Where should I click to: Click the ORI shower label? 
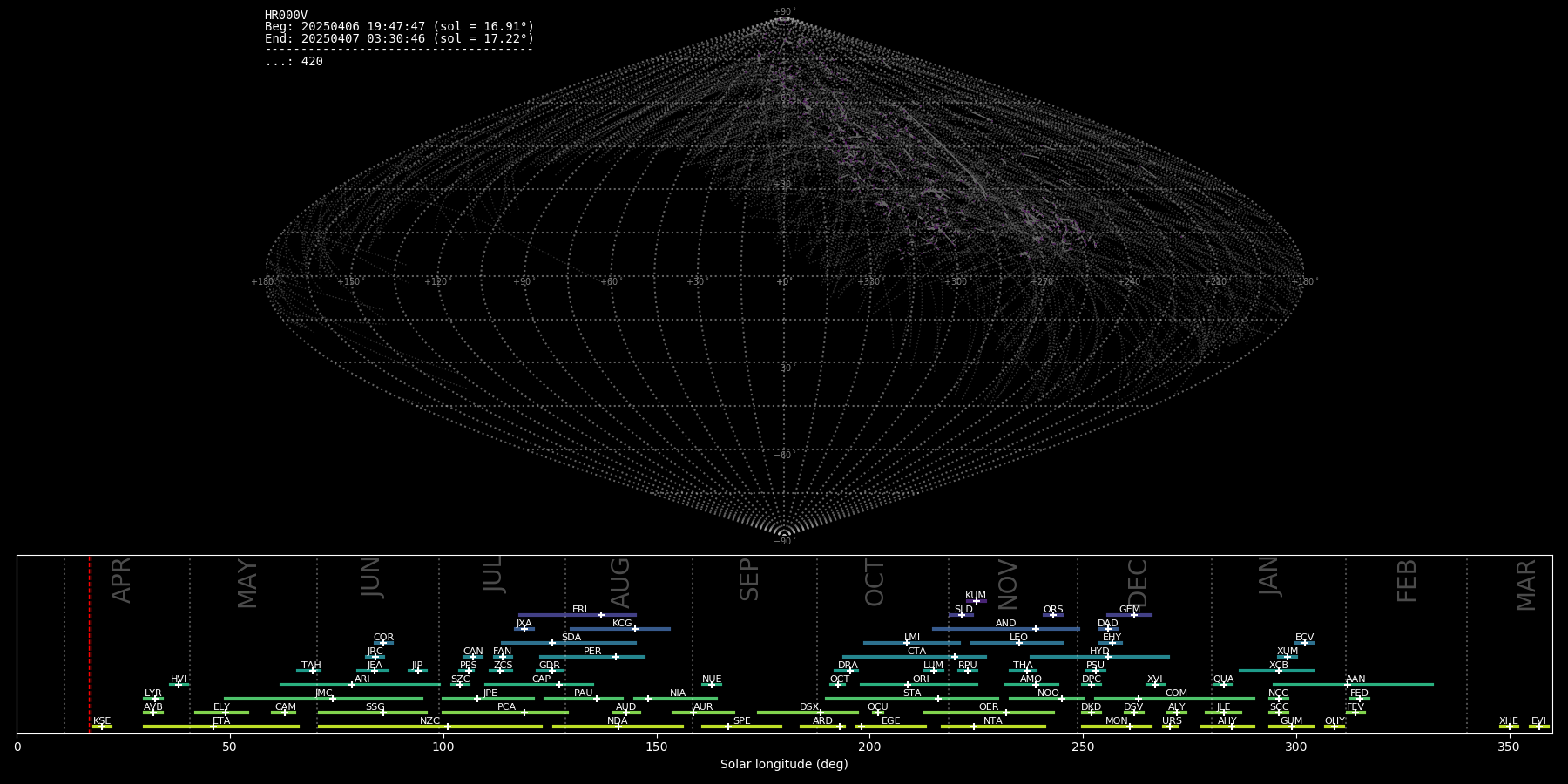921,679
